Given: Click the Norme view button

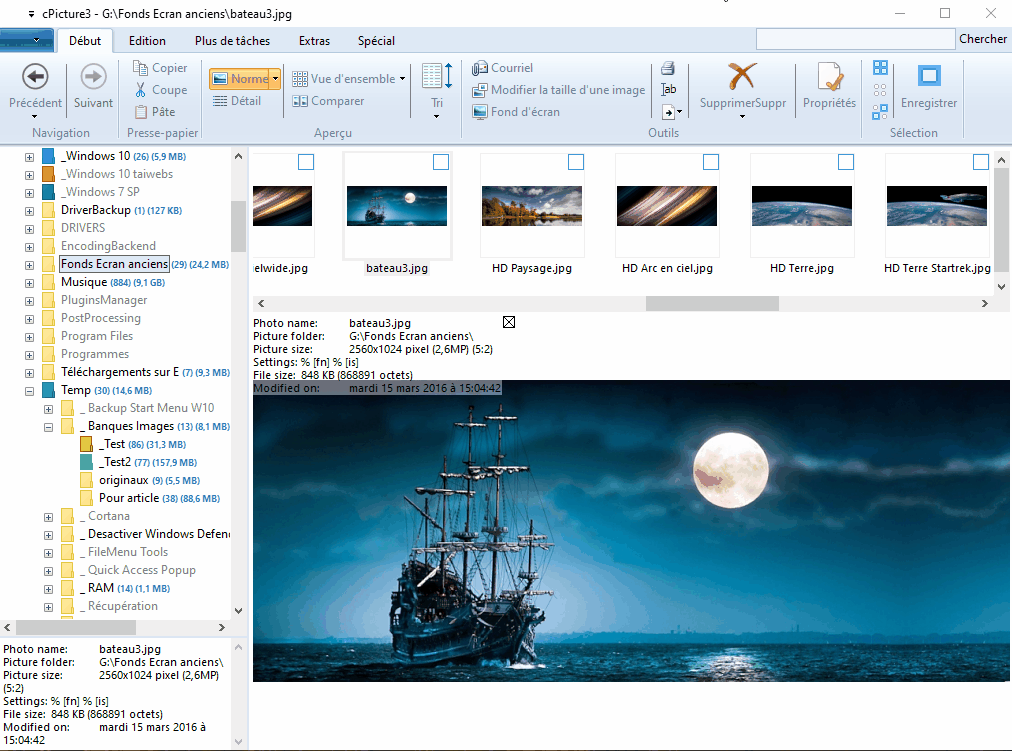Looking at the screenshot, I should click(x=240, y=79).
